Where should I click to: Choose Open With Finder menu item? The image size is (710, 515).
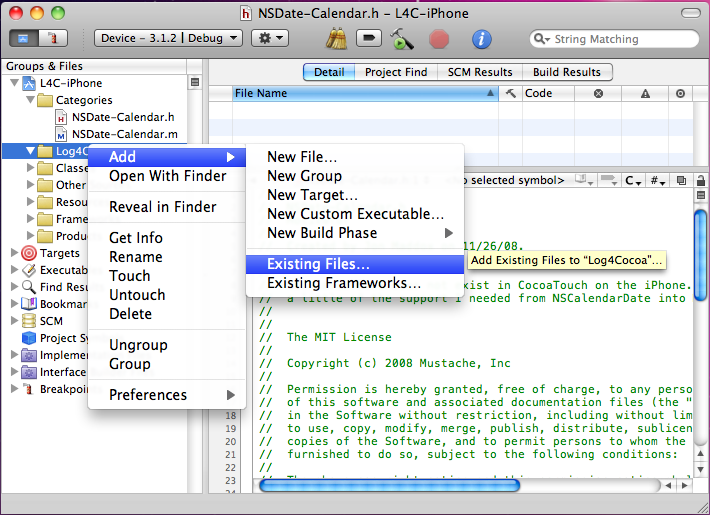pyautogui.click(x=167, y=176)
